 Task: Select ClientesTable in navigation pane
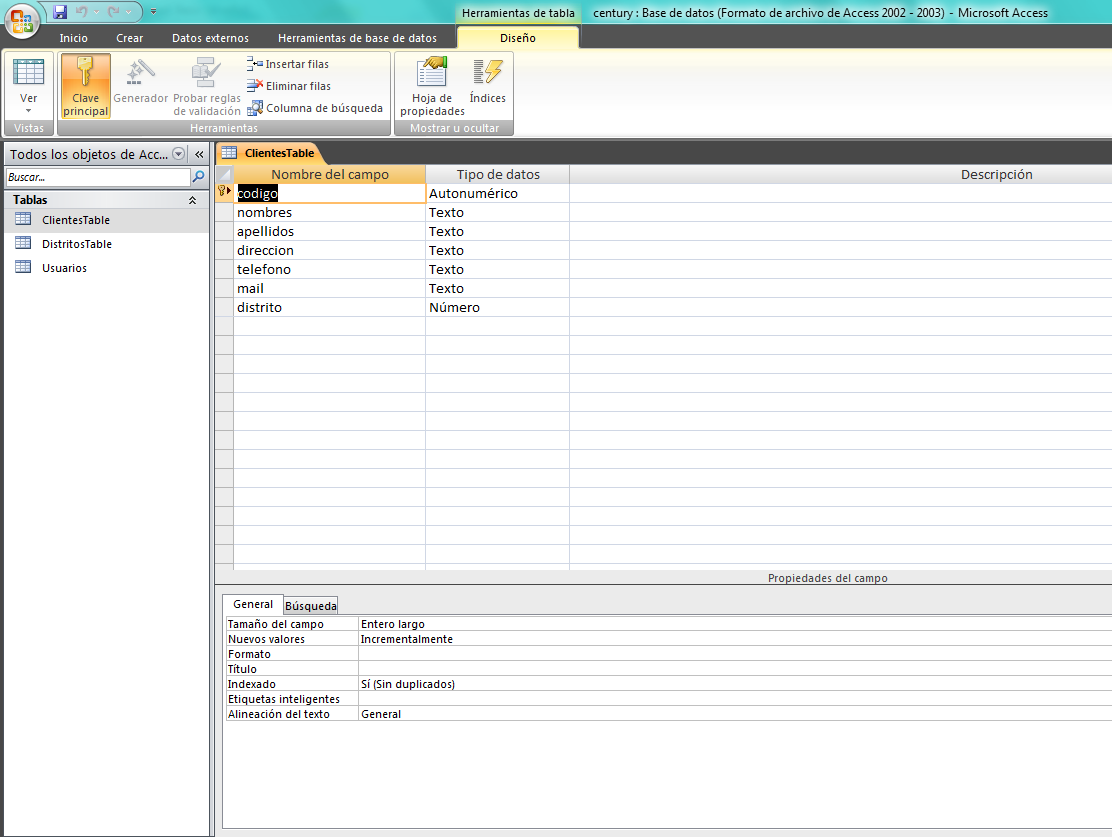point(106,220)
